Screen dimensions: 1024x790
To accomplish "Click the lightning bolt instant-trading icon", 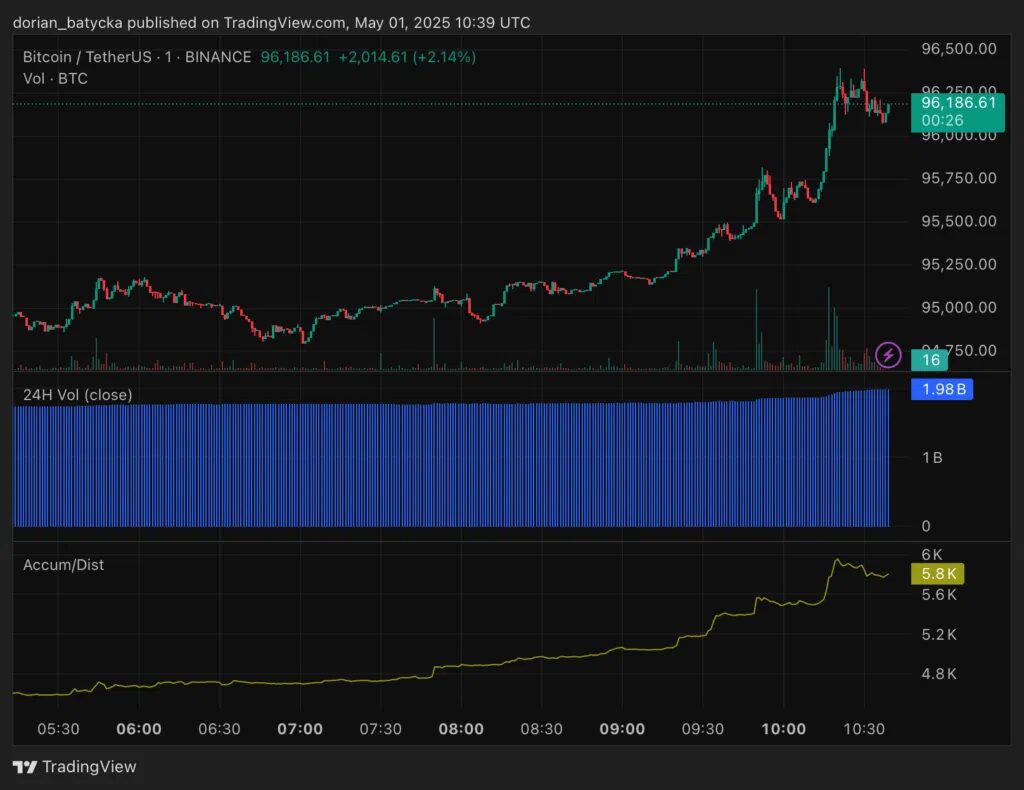I will coord(887,355).
